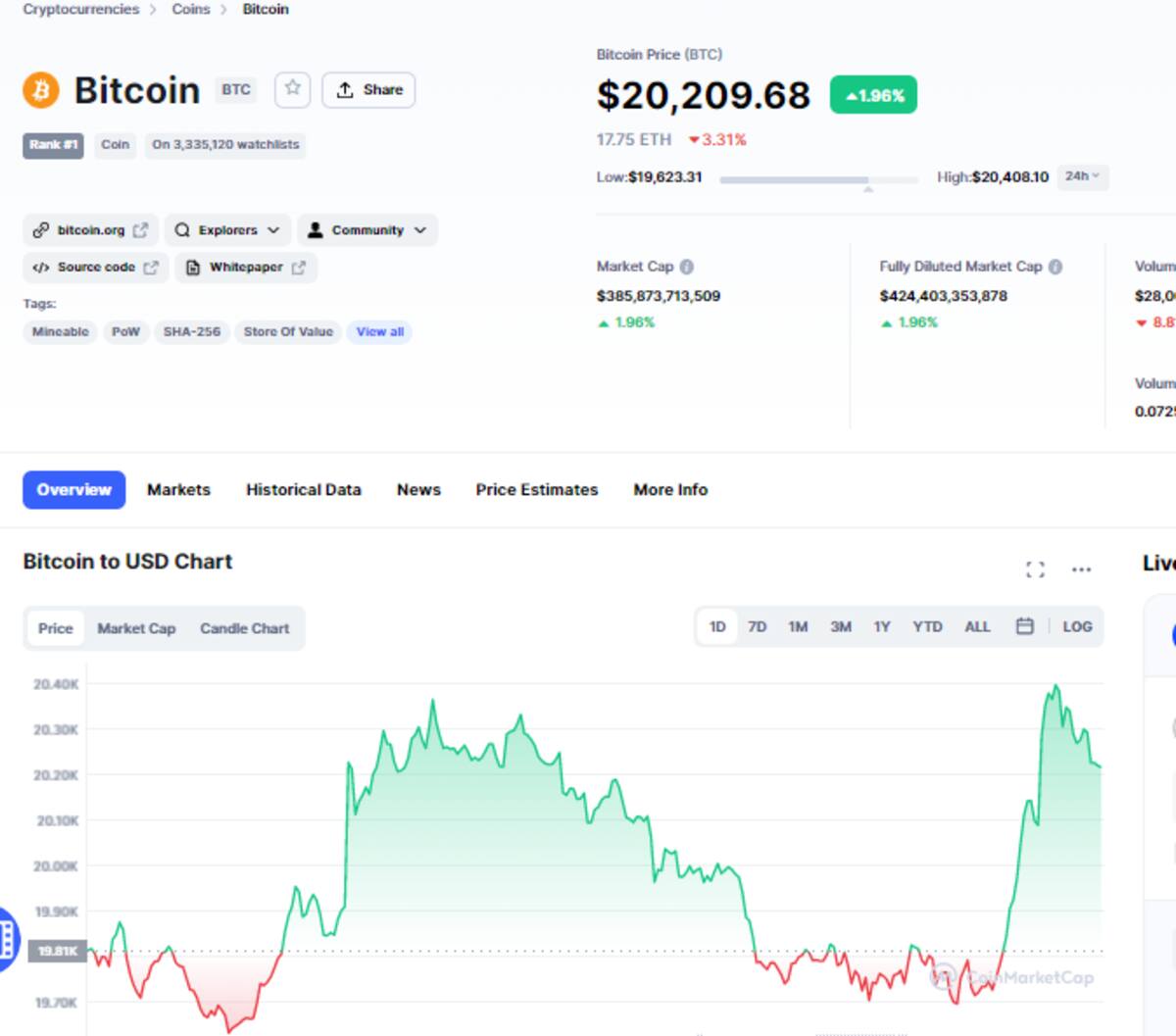This screenshot has height=1036, width=1176.
Task: Click the film reel widget icon
Action: click(x=8, y=939)
